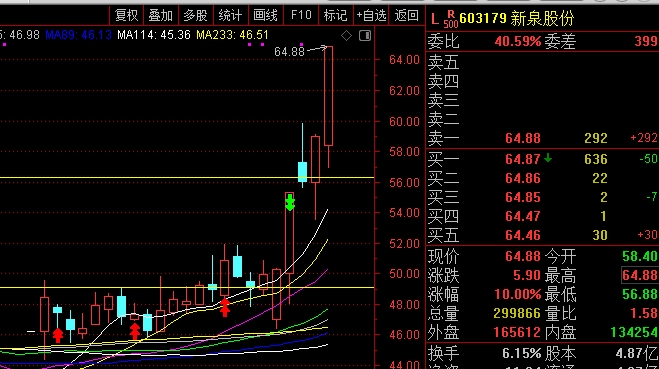
Task: Click the MA114: 45.36 indicator label
Action: pyautogui.click(x=154, y=35)
